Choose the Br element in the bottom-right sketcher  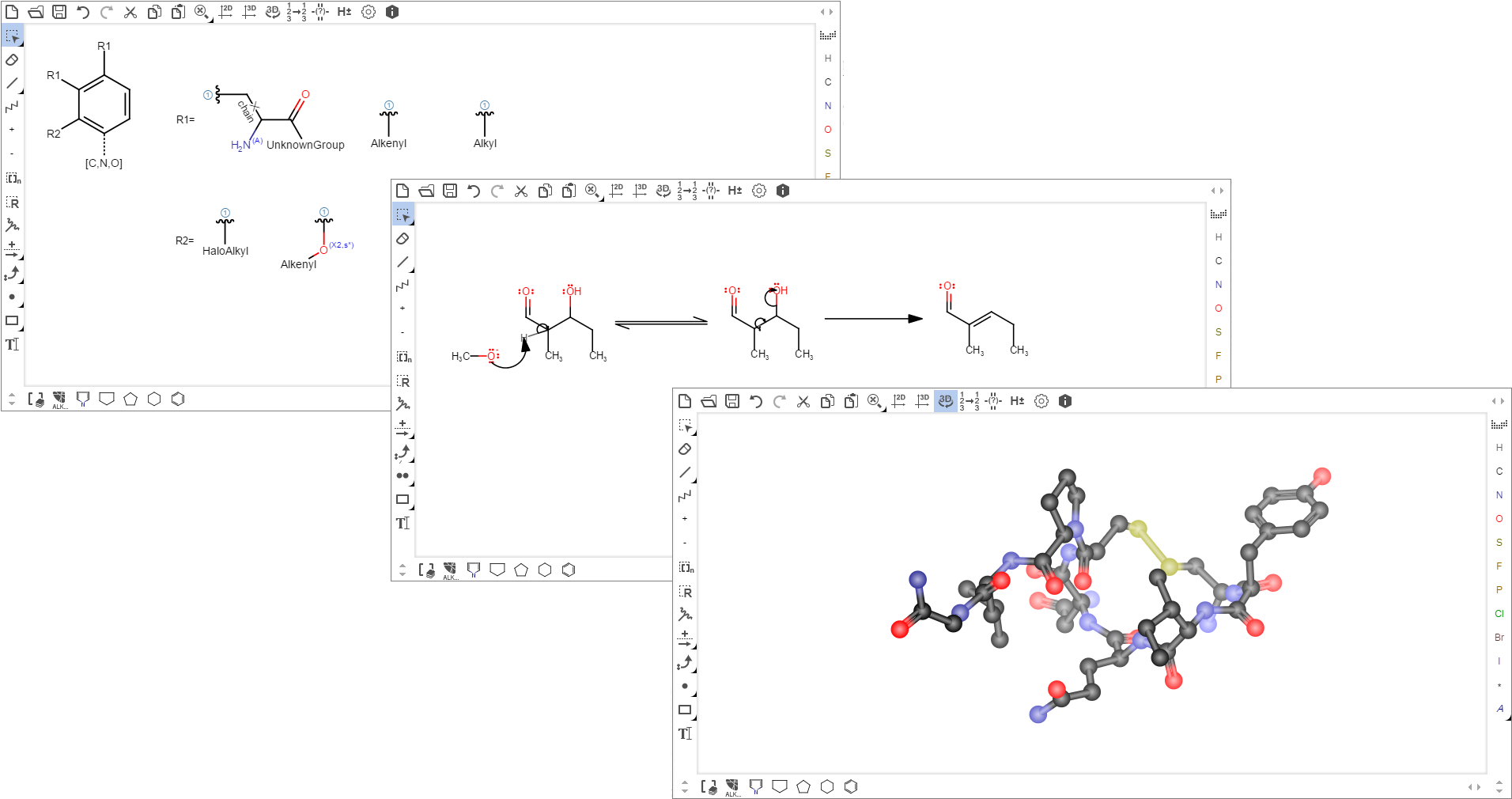(1499, 638)
